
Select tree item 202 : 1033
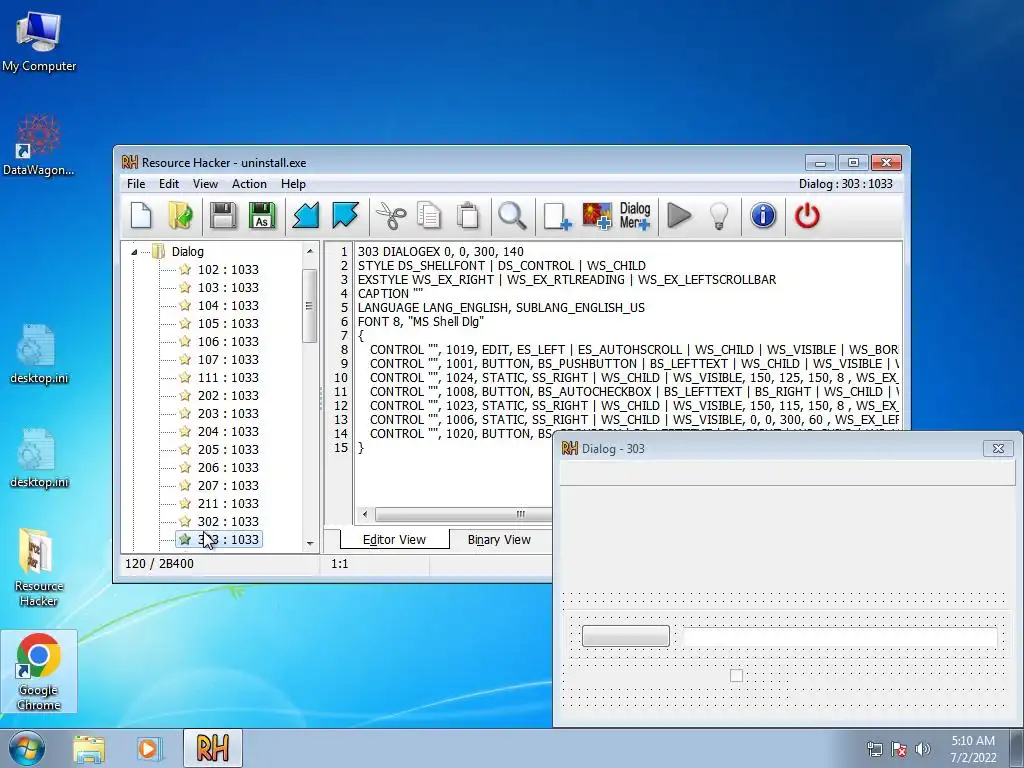pyautogui.click(x=228, y=396)
